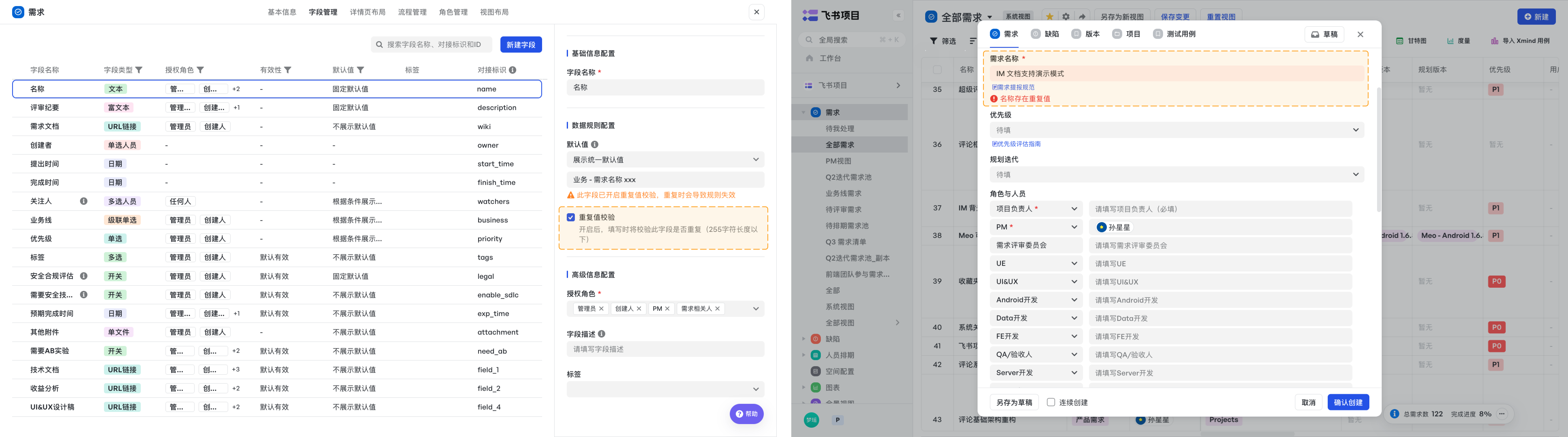Click the info icon beside 默认值 label
This screenshot has width=1568, height=437.
pos(595,145)
